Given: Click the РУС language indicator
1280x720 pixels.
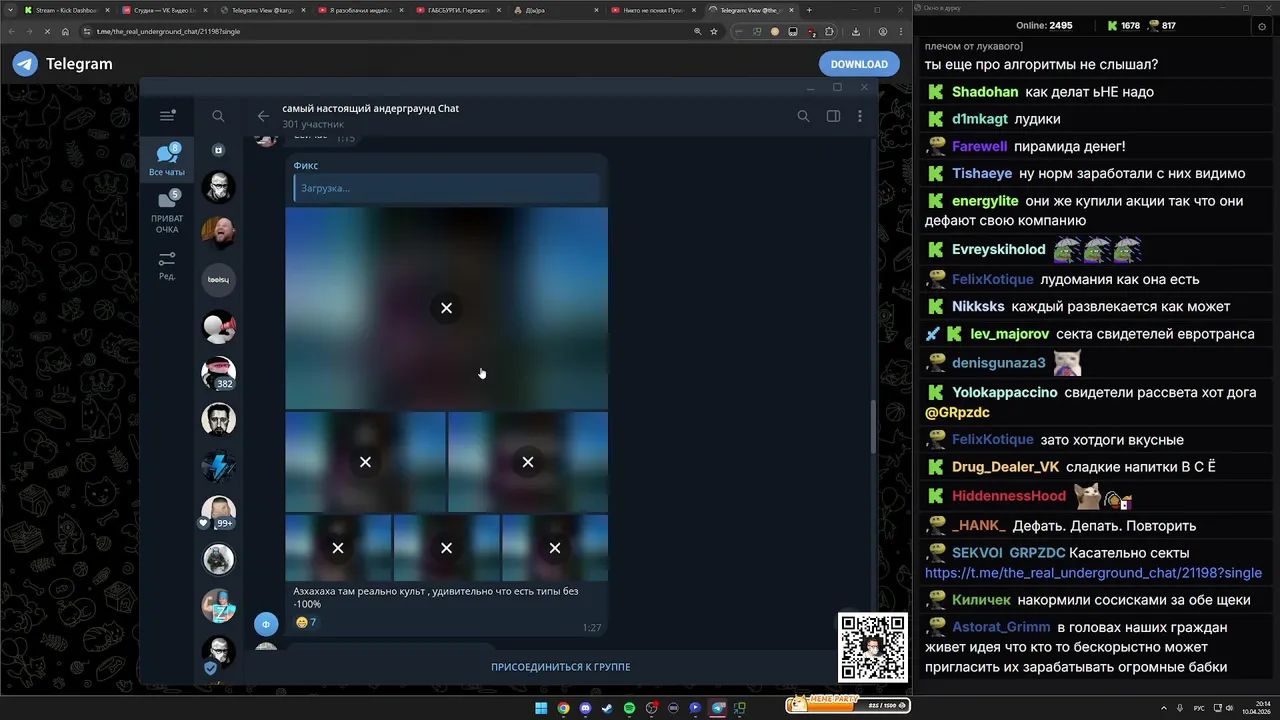Looking at the screenshot, I should point(1199,708).
